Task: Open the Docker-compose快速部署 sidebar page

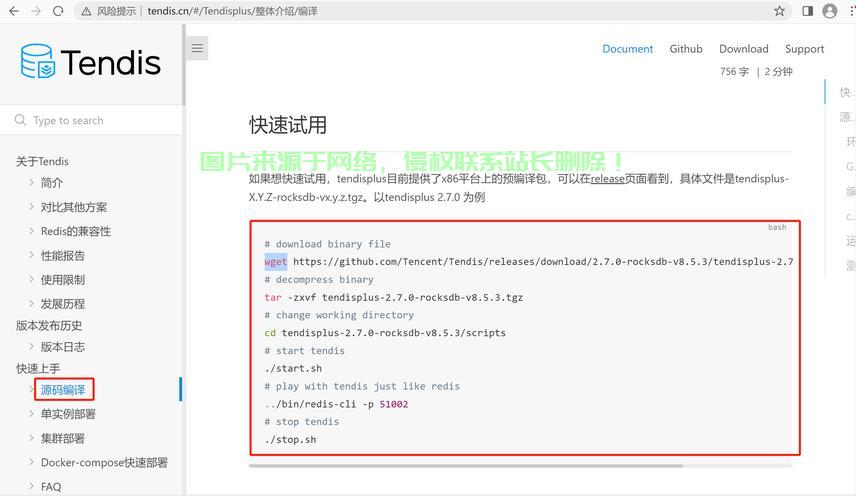Action: click(x=104, y=462)
